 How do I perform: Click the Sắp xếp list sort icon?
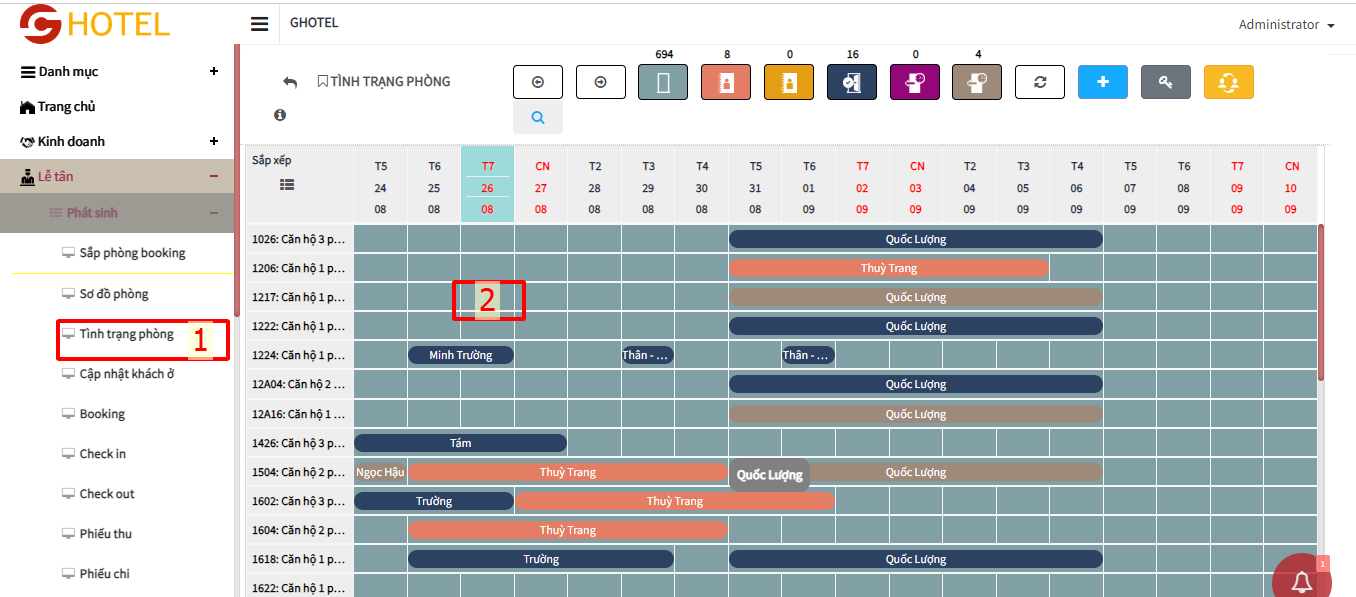coord(287,184)
